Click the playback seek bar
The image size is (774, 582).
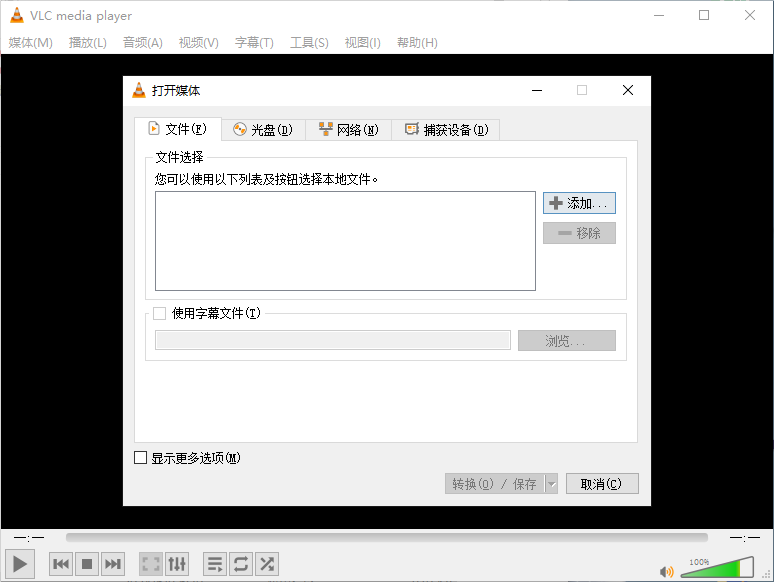coord(387,537)
